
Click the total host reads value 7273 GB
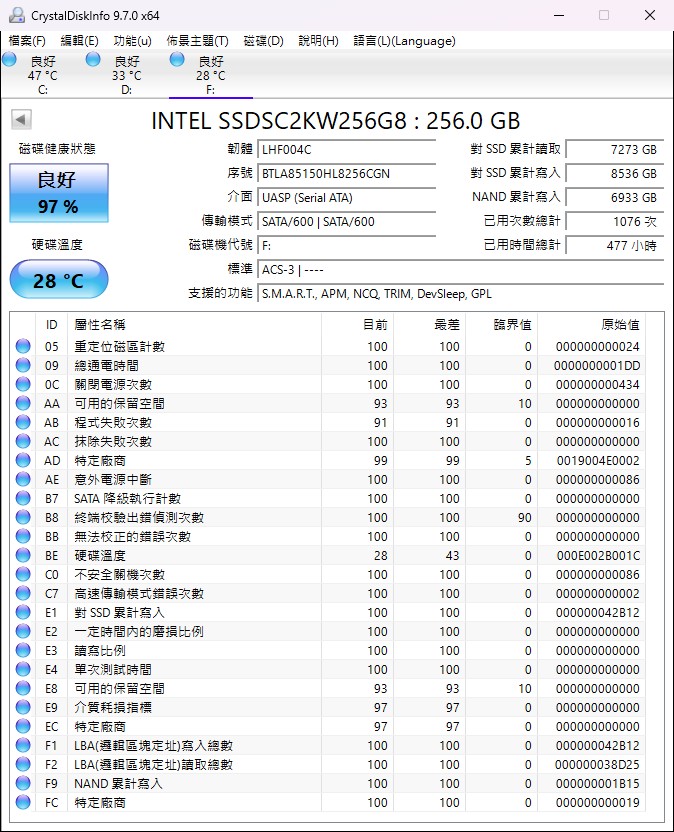click(x=615, y=150)
